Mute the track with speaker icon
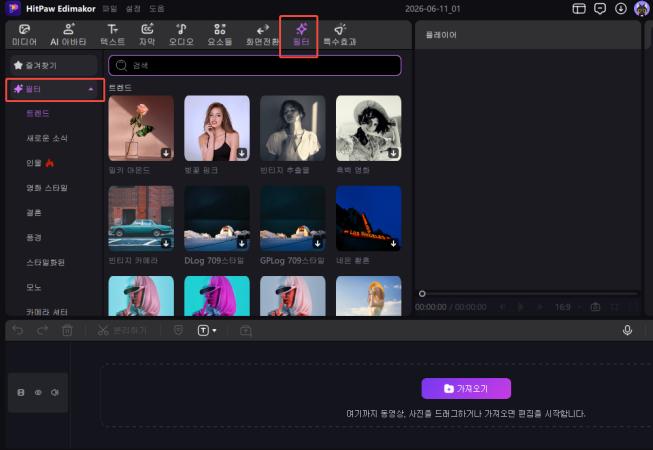653x450 pixels. (55, 393)
